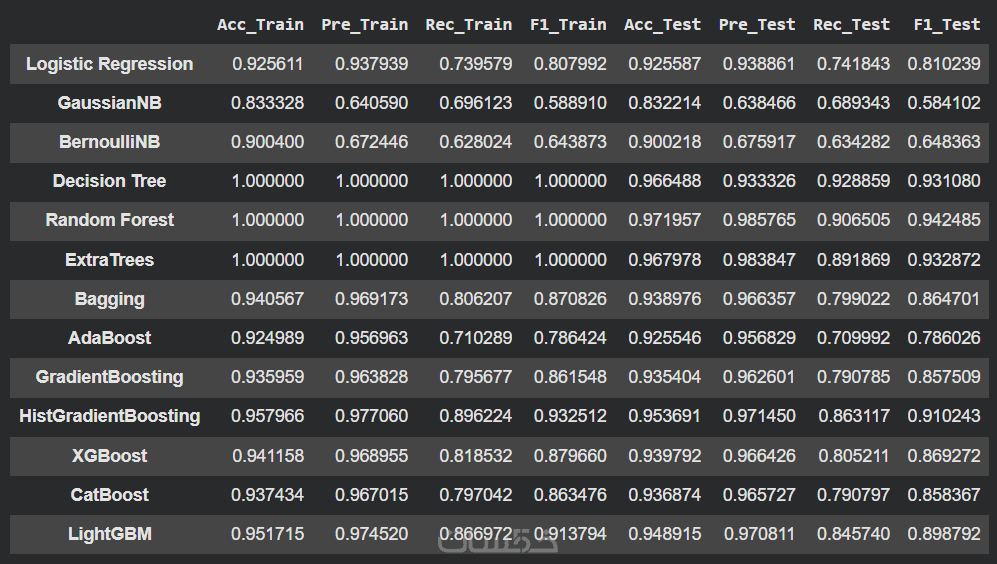Click BernoulliNB F1_Train value 0.643873
This screenshot has width=997, height=564.
coord(570,142)
